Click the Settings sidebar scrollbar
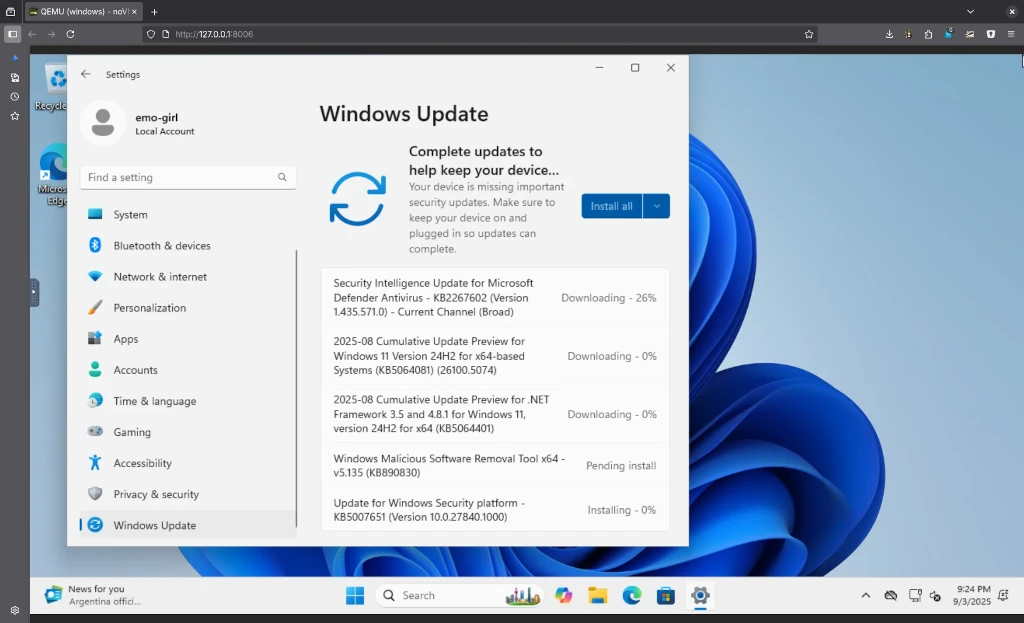The width and height of the screenshot is (1024, 623). [296, 388]
